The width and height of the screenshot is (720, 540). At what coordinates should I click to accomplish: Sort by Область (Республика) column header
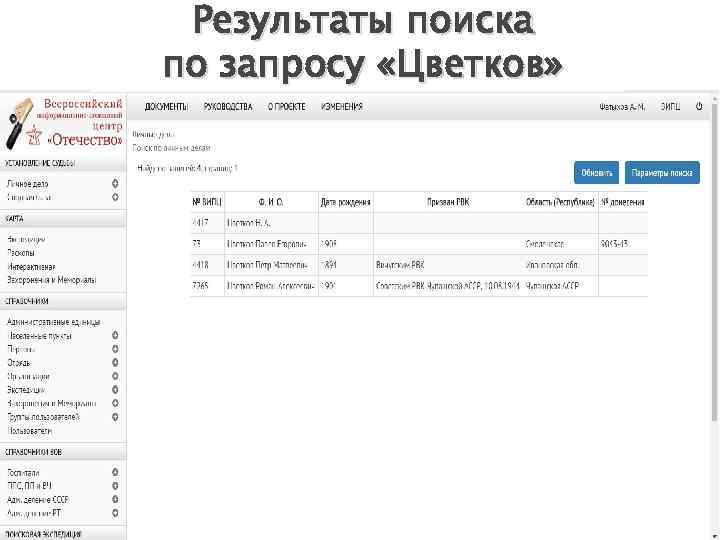click(x=560, y=202)
